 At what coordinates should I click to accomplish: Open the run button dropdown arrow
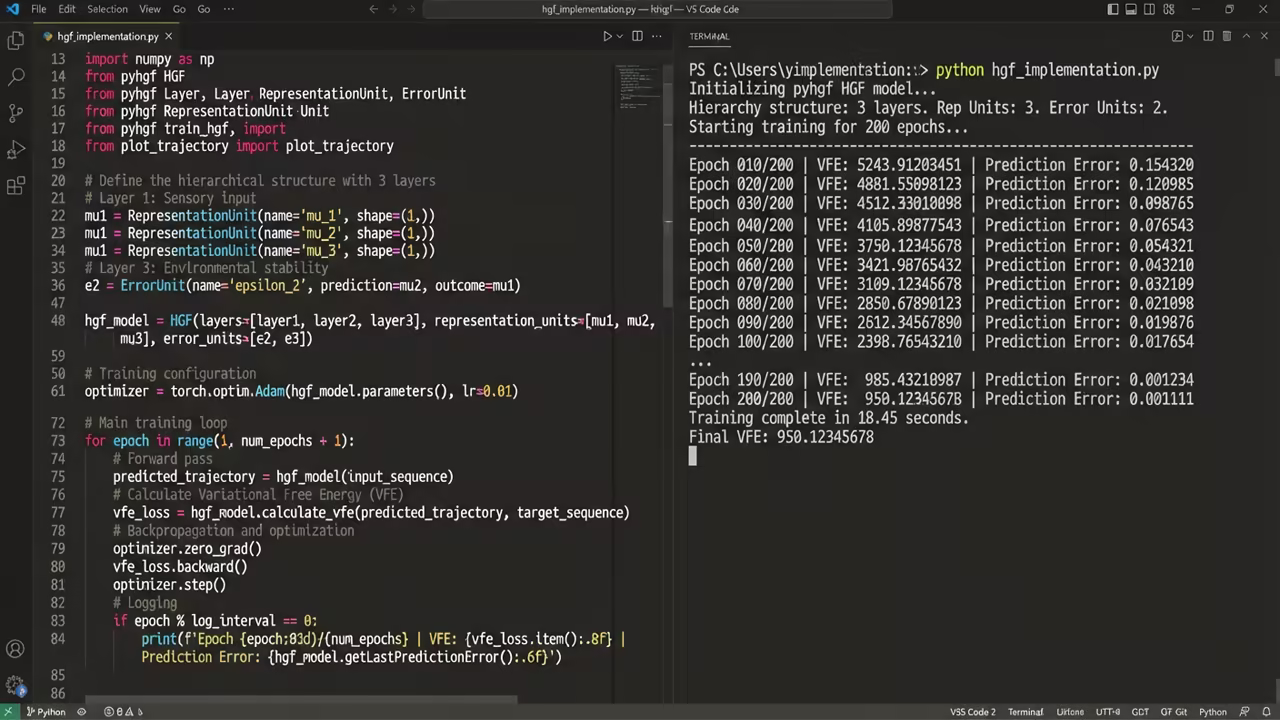[x=619, y=36]
